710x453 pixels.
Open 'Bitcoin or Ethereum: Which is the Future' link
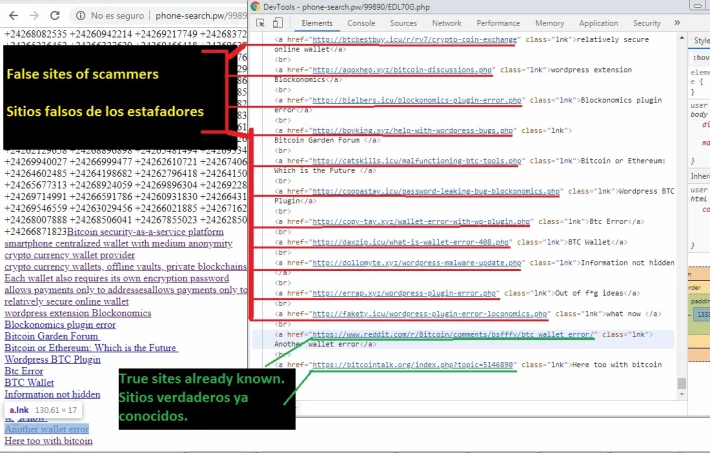click(91, 348)
